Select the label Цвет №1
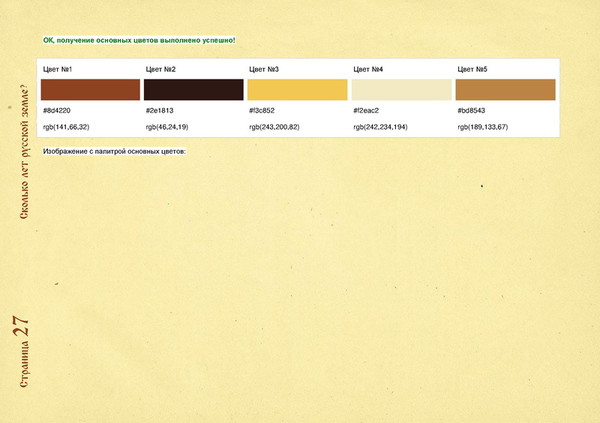This screenshot has width=600, height=423. coord(57,69)
